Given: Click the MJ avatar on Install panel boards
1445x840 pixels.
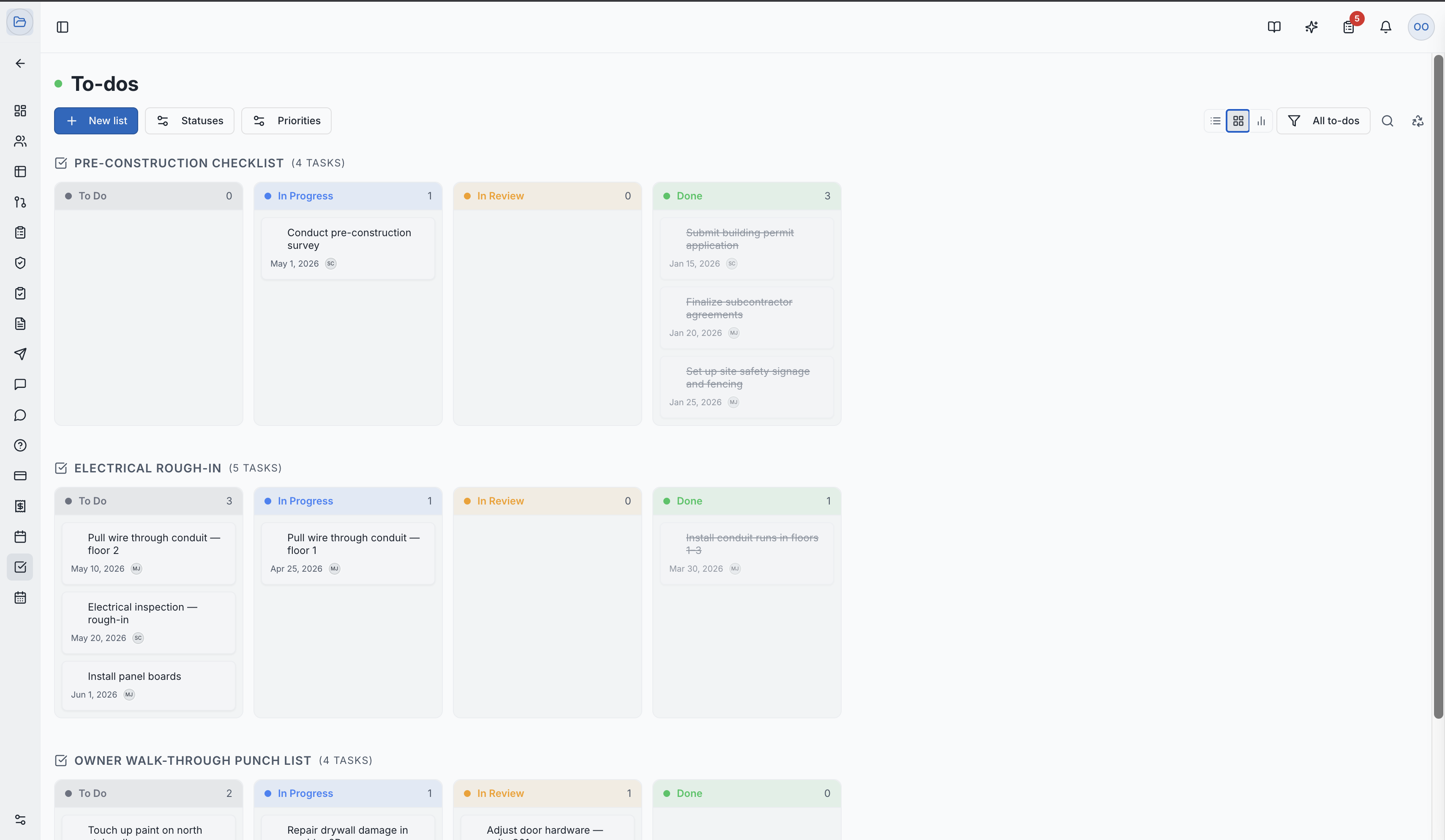Looking at the screenshot, I should pos(129,695).
